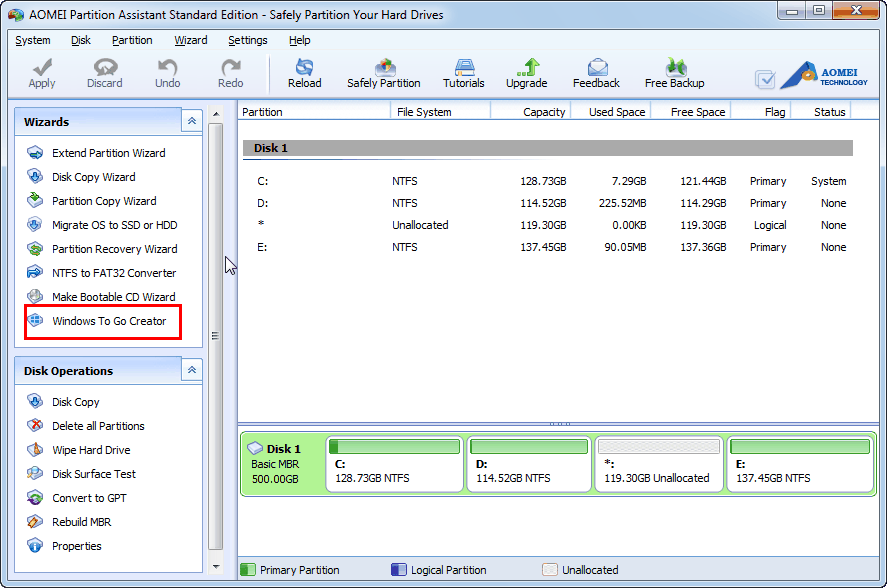Select the 119.30GB Unallocated block
This screenshot has width=887, height=588.
click(658, 463)
